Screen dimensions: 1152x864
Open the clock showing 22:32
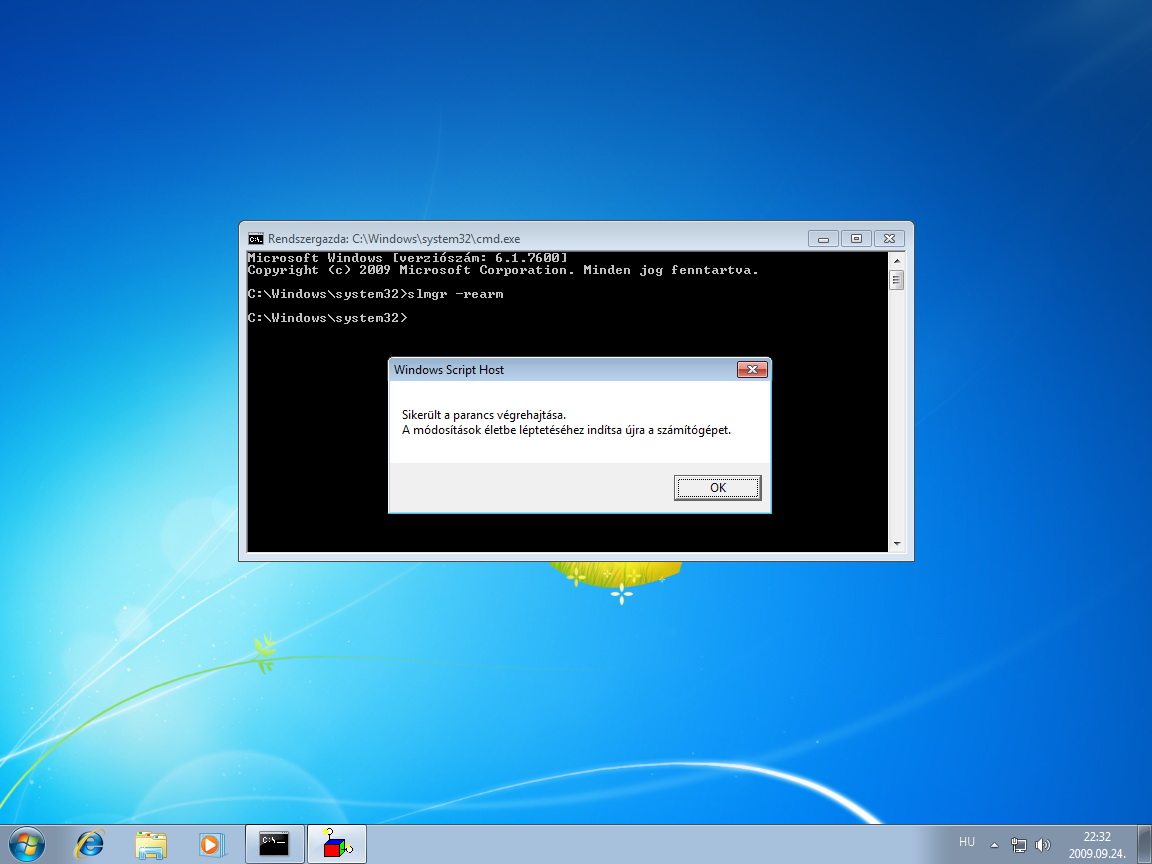[1096, 844]
